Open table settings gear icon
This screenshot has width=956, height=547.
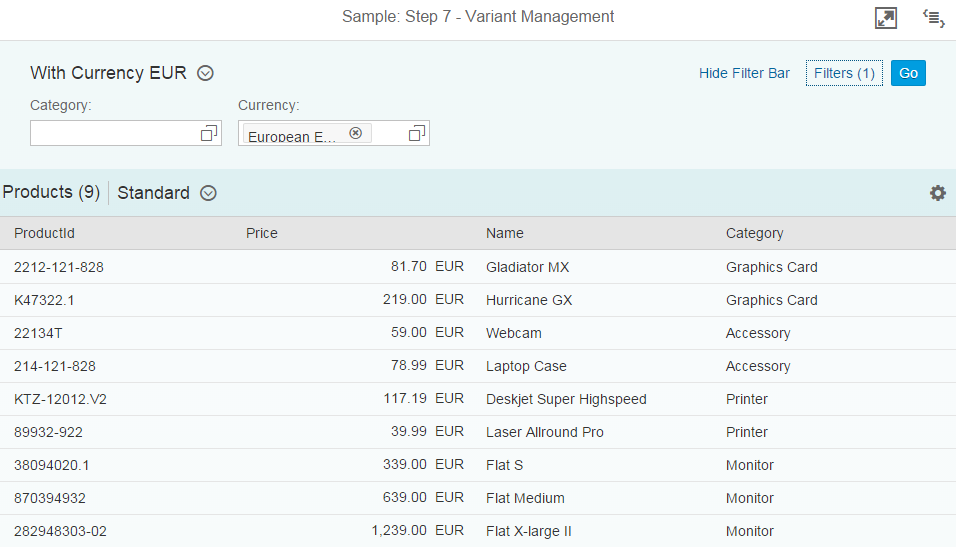tap(937, 193)
